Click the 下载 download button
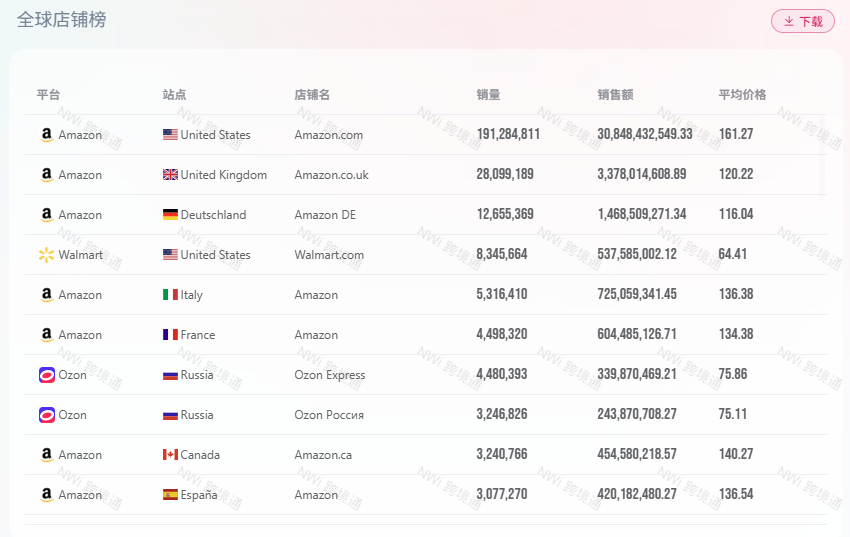 802,21
